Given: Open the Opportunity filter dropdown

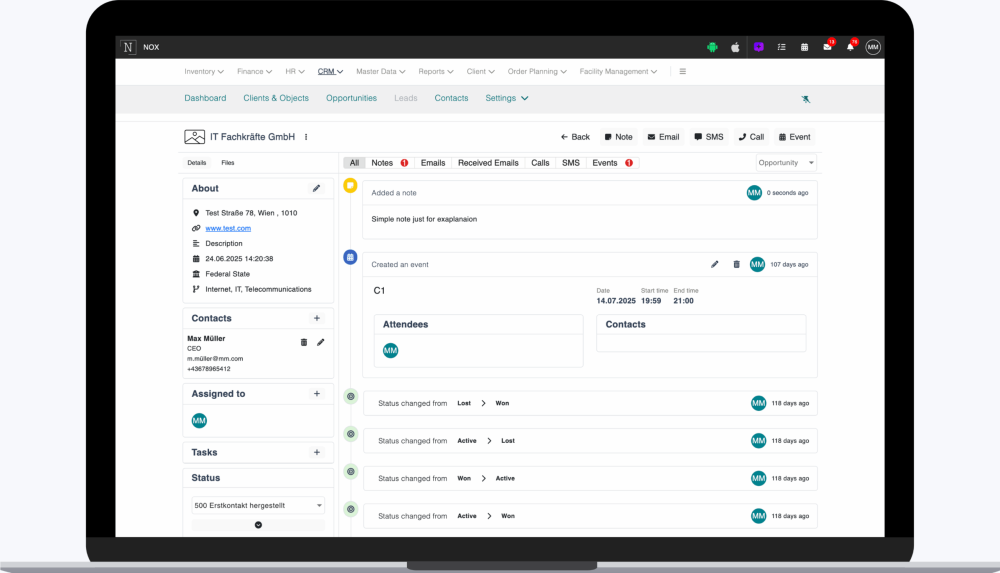Looking at the screenshot, I should [x=786, y=163].
